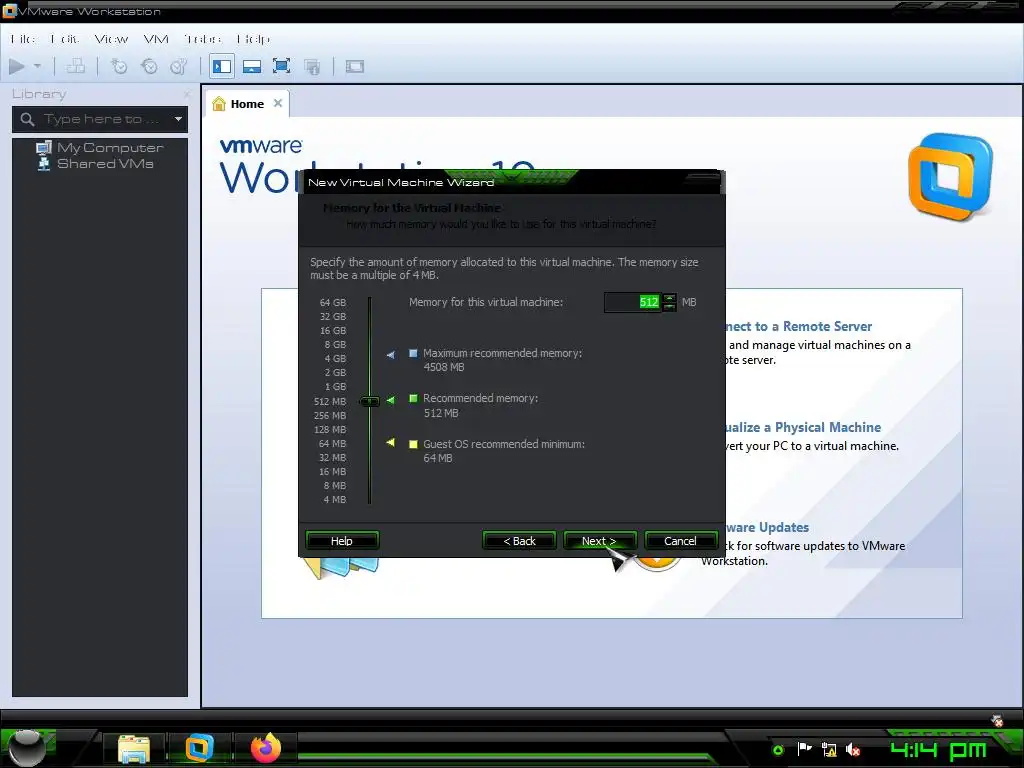Click the Back button in the wizard

(x=519, y=541)
